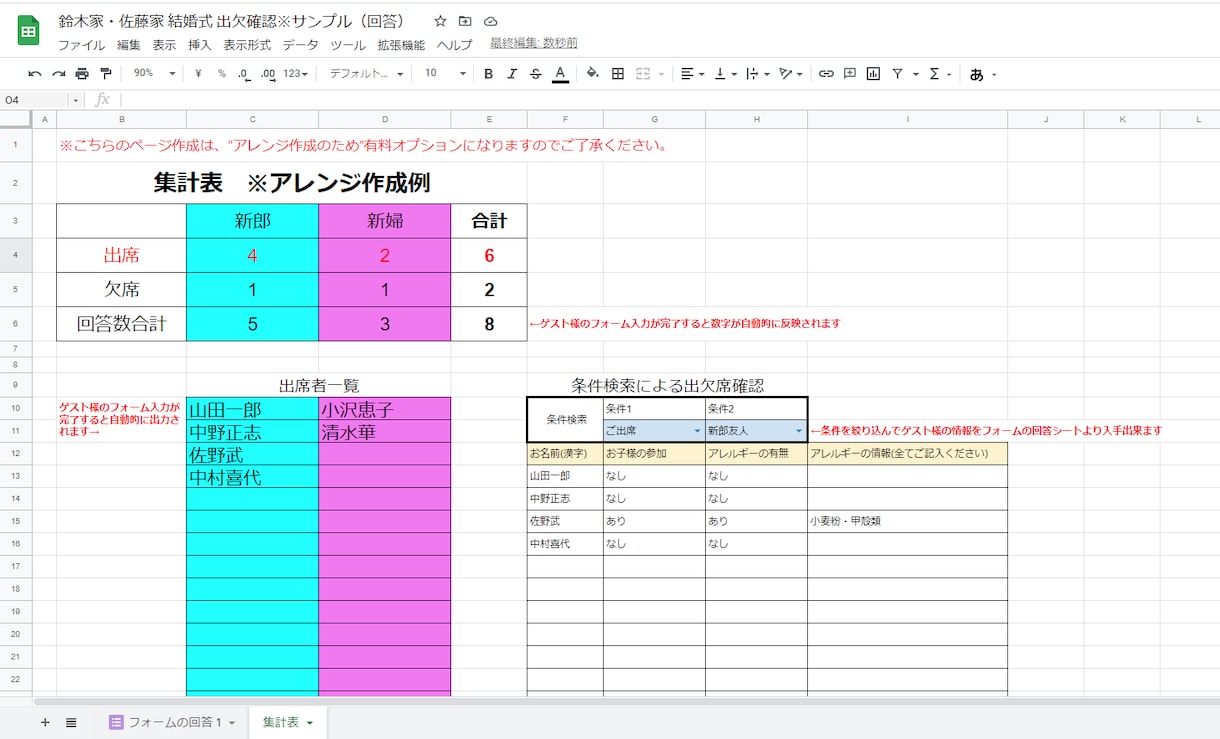
Task: Click the formula bar input
Action: 670,100
